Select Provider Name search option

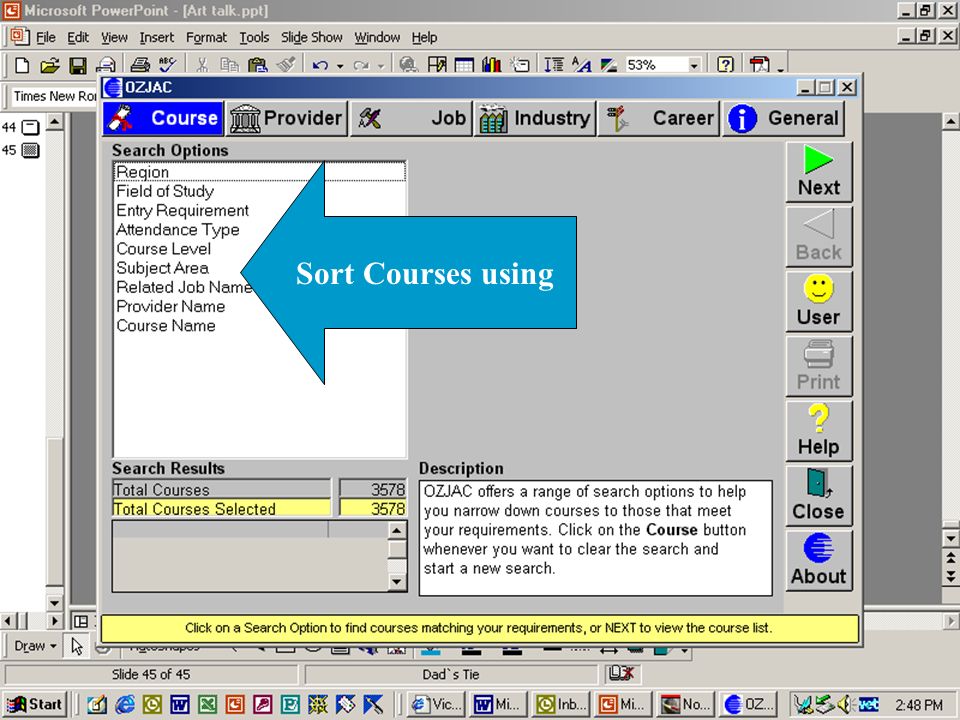pyautogui.click(x=171, y=306)
